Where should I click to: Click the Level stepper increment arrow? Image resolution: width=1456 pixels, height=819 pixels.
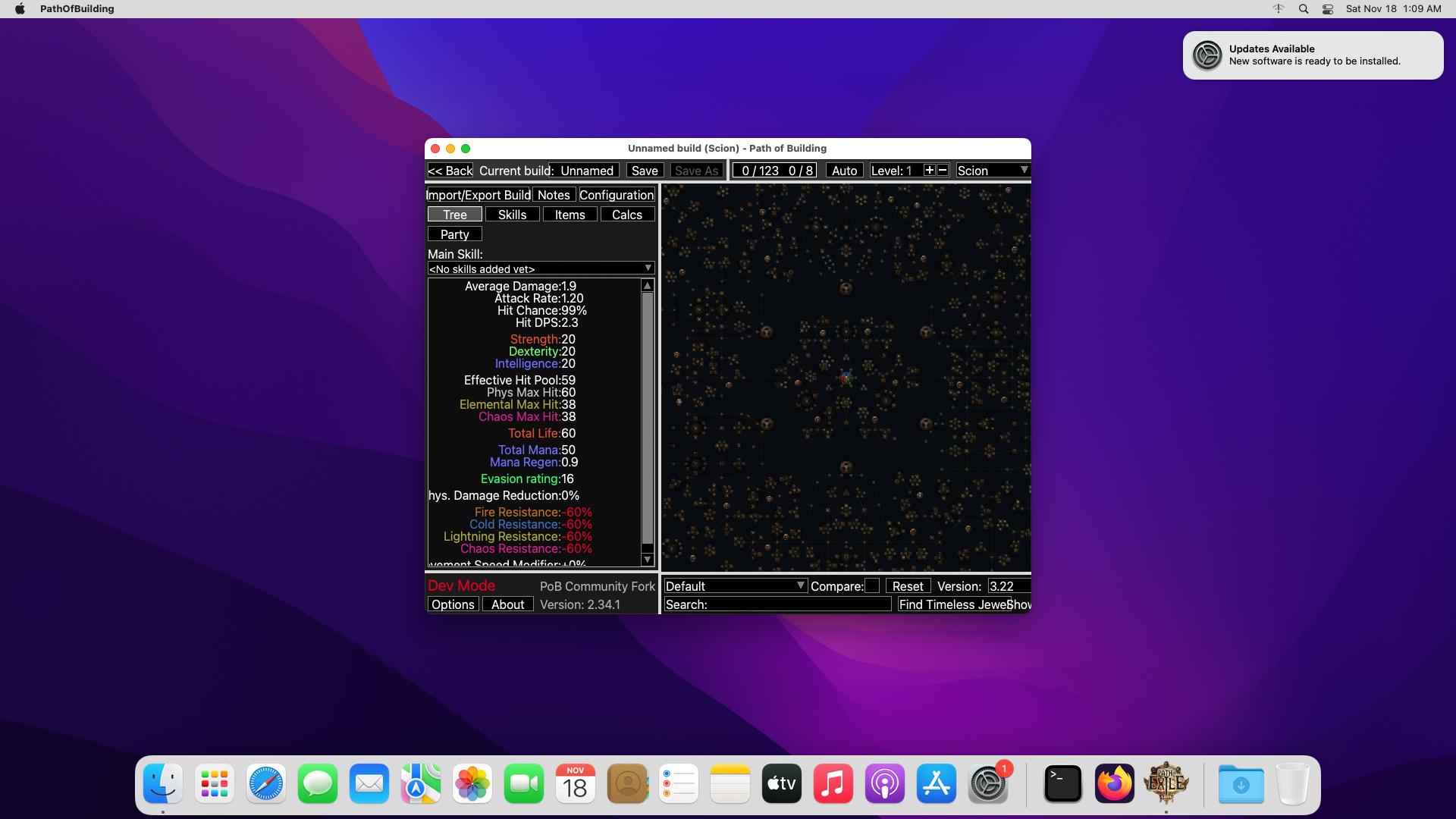coord(927,170)
